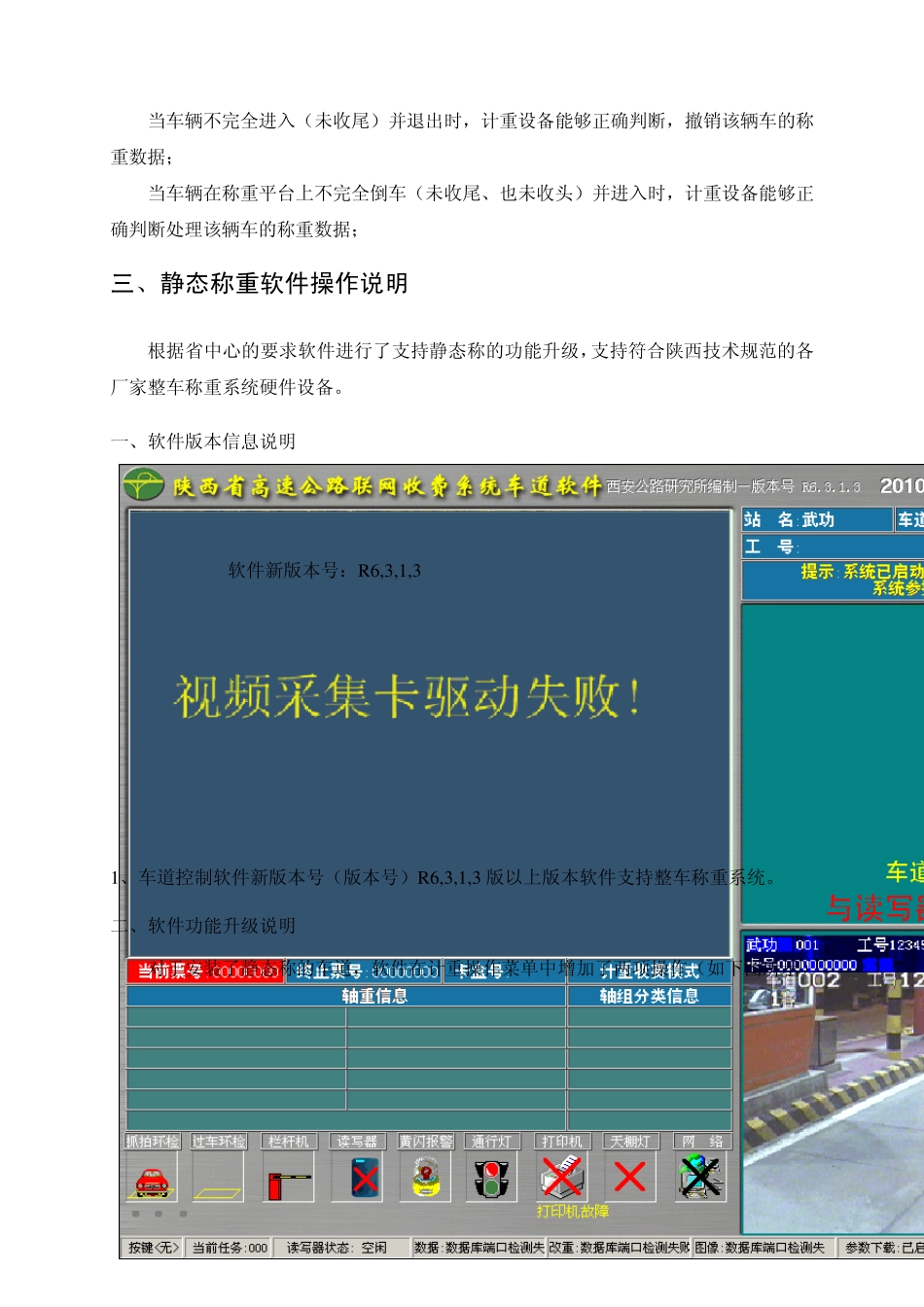The height and width of the screenshot is (1307, 924).
Task: Click the 软件新版本号 R6,3,1,3 annotation
Action: point(325,571)
